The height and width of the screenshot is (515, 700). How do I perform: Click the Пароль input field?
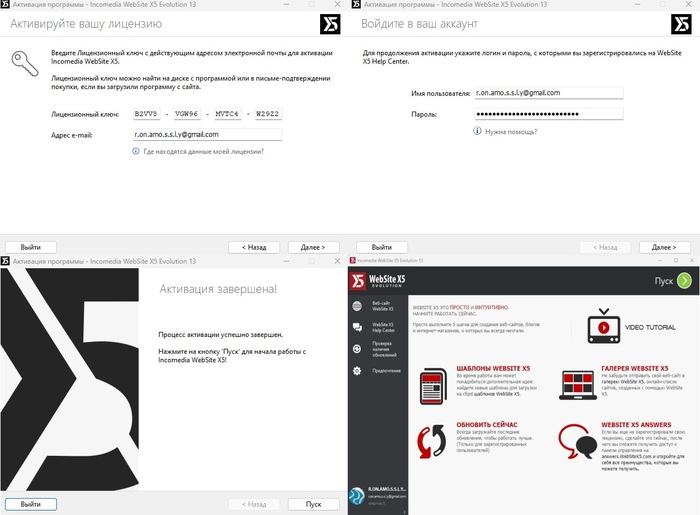(x=549, y=114)
